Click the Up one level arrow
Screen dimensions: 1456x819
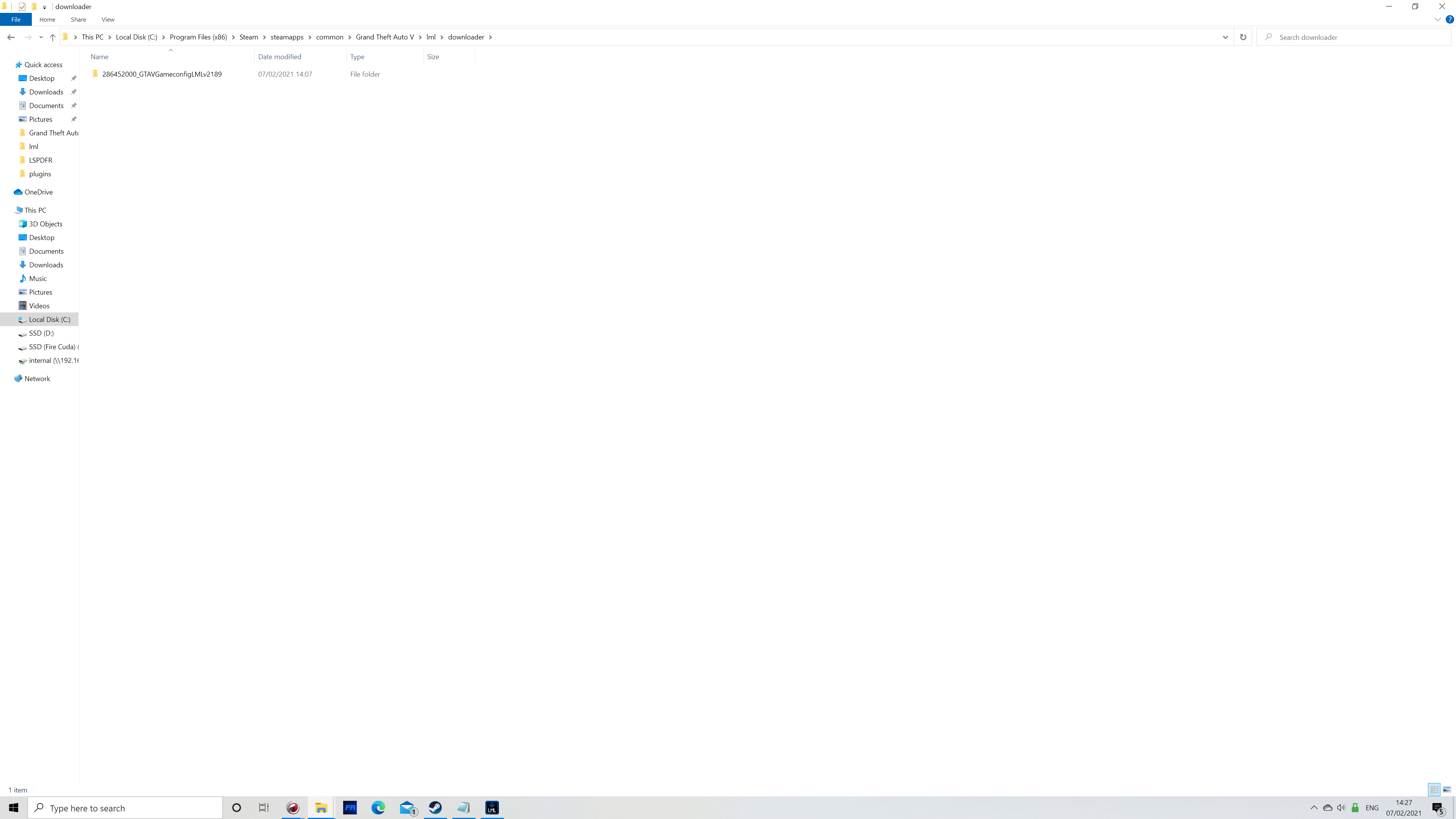coord(52,37)
